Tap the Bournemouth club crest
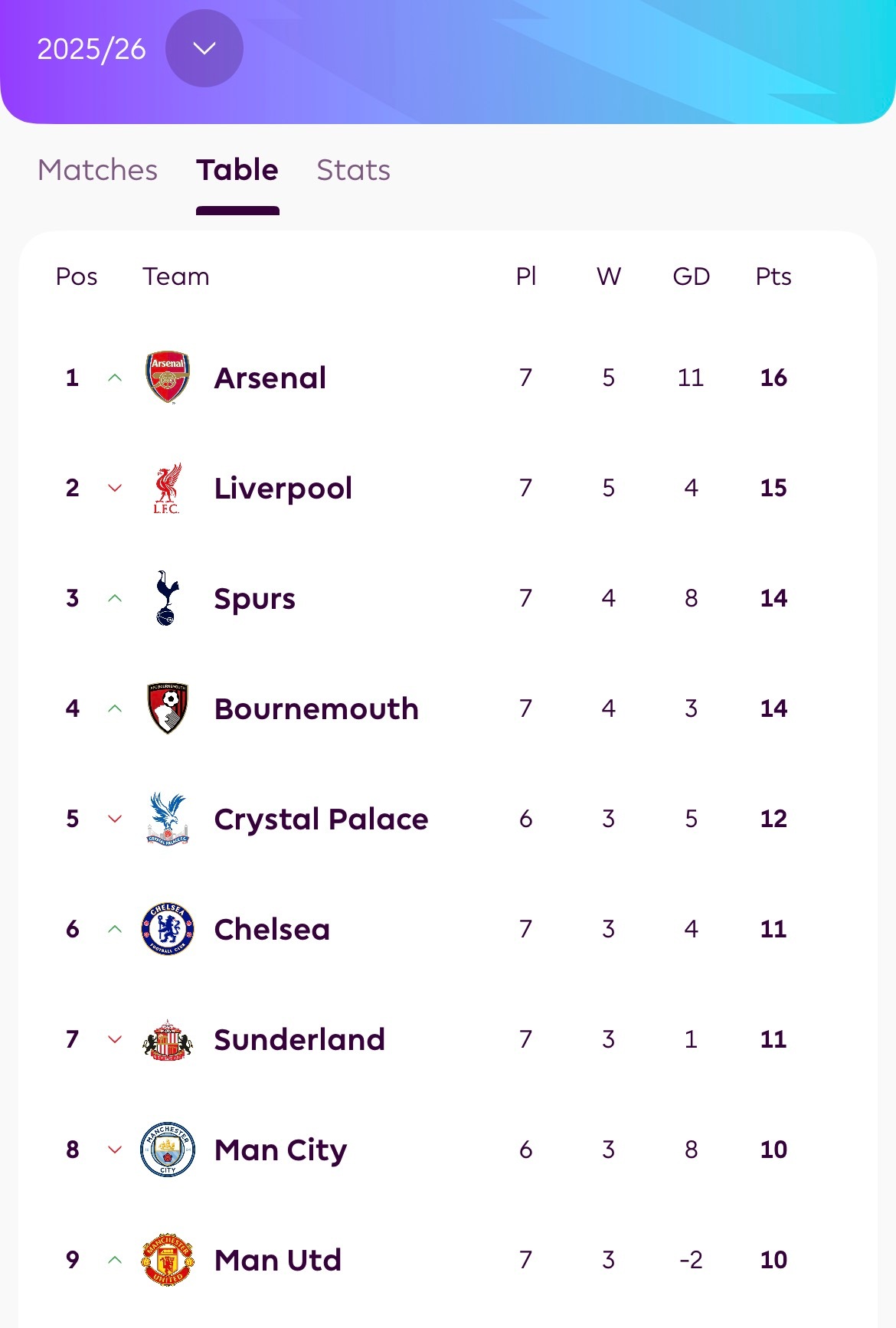This screenshot has width=896, height=1328. (168, 708)
